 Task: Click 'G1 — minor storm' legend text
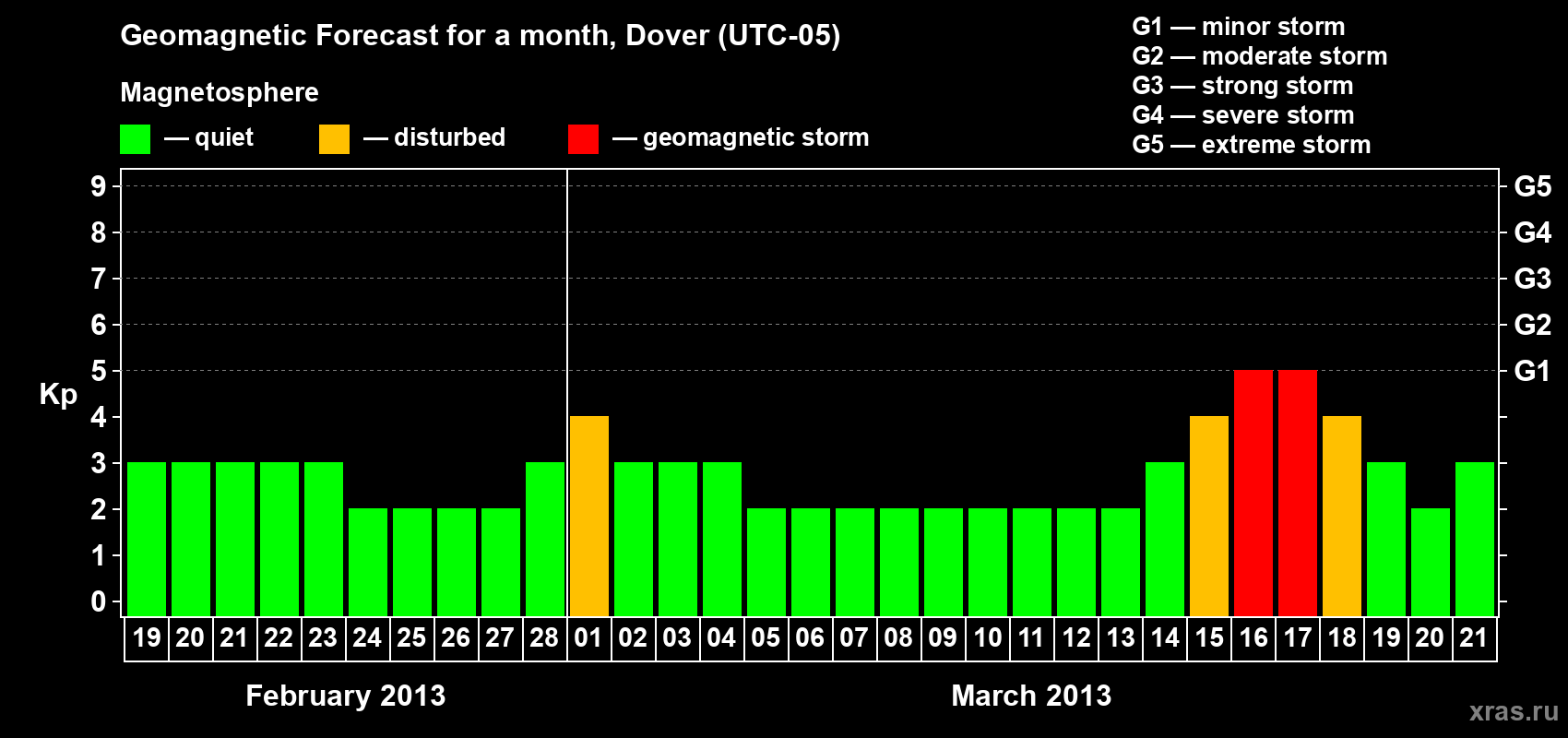tap(1239, 27)
